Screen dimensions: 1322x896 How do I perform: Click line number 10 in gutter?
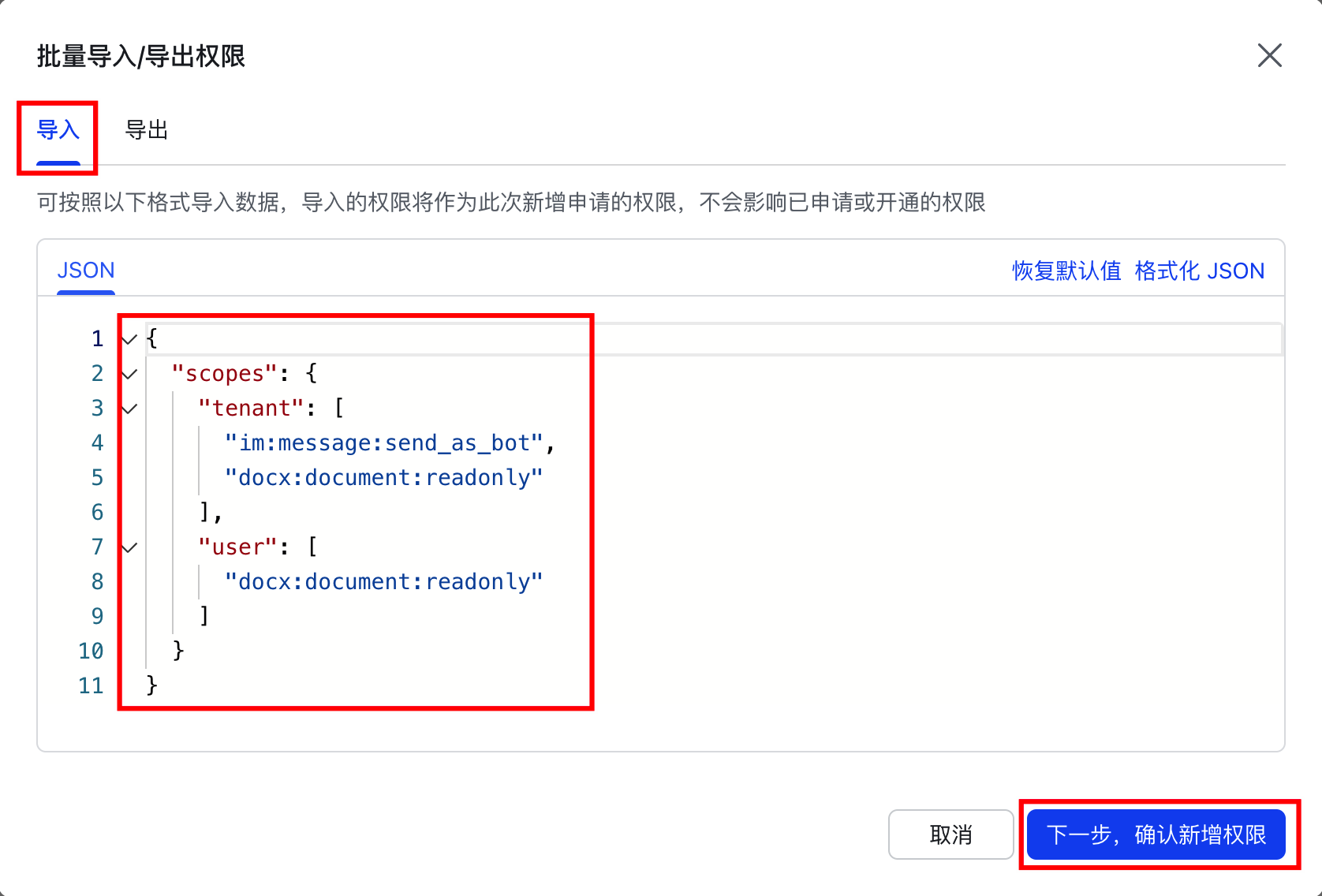coord(91,651)
